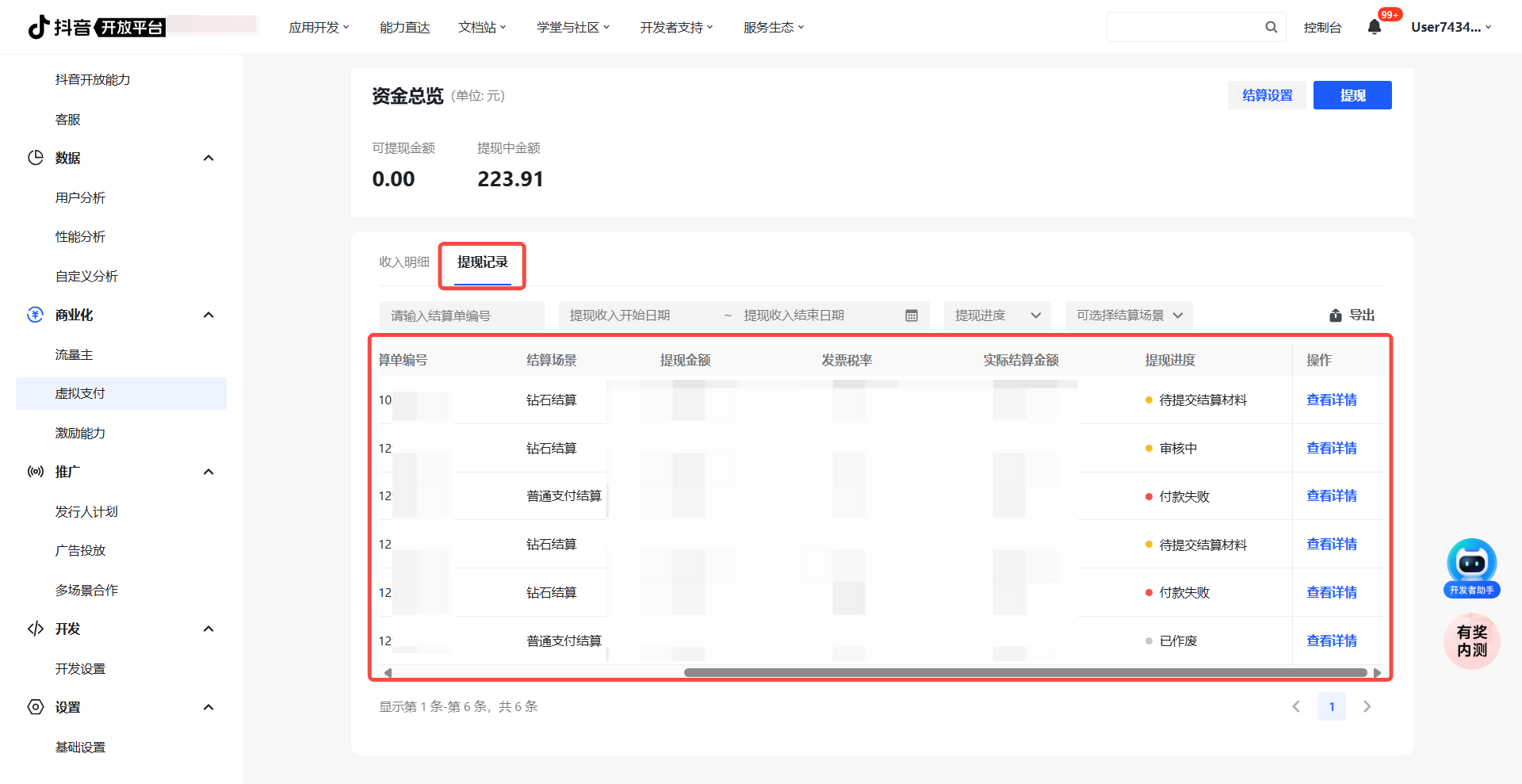
Task: Click the blue 提现 button
Action: pos(1352,95)
